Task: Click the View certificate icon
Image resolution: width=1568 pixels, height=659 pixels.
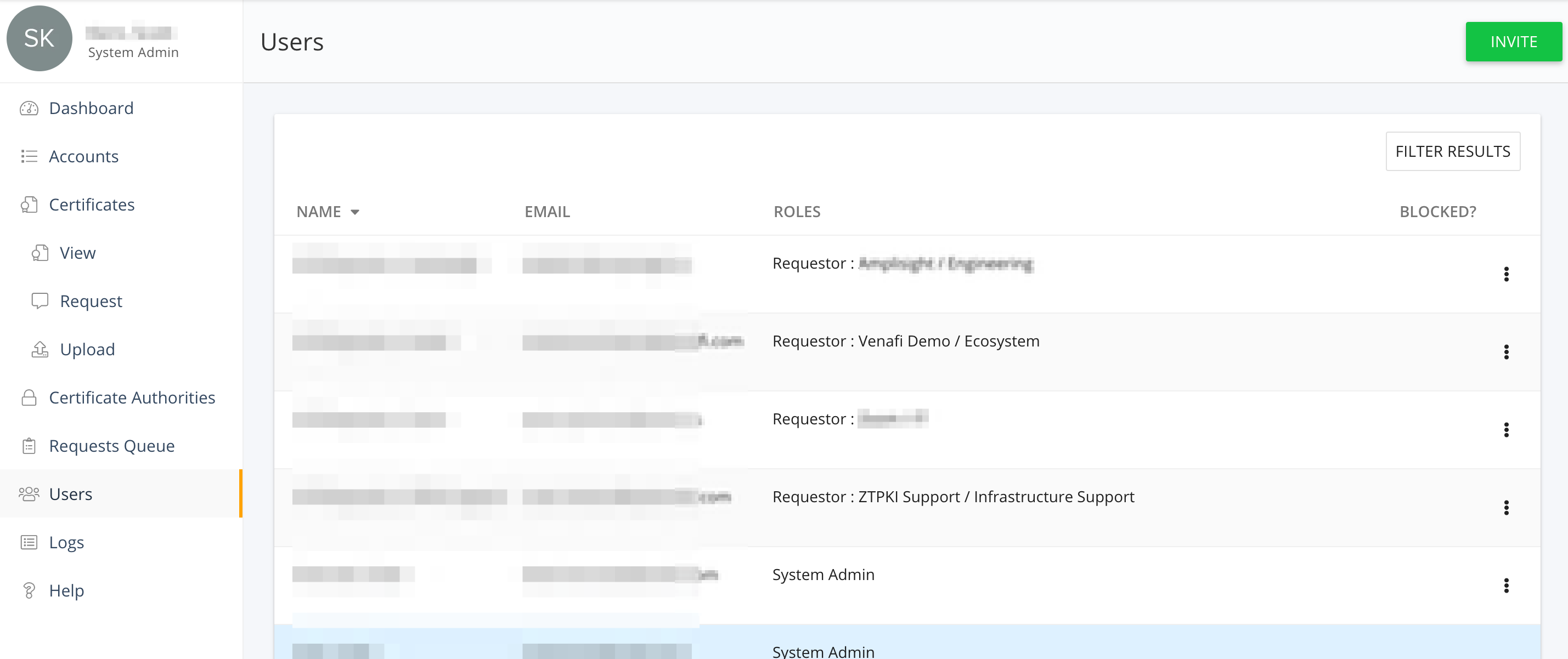Action: [x=40, y=253]
